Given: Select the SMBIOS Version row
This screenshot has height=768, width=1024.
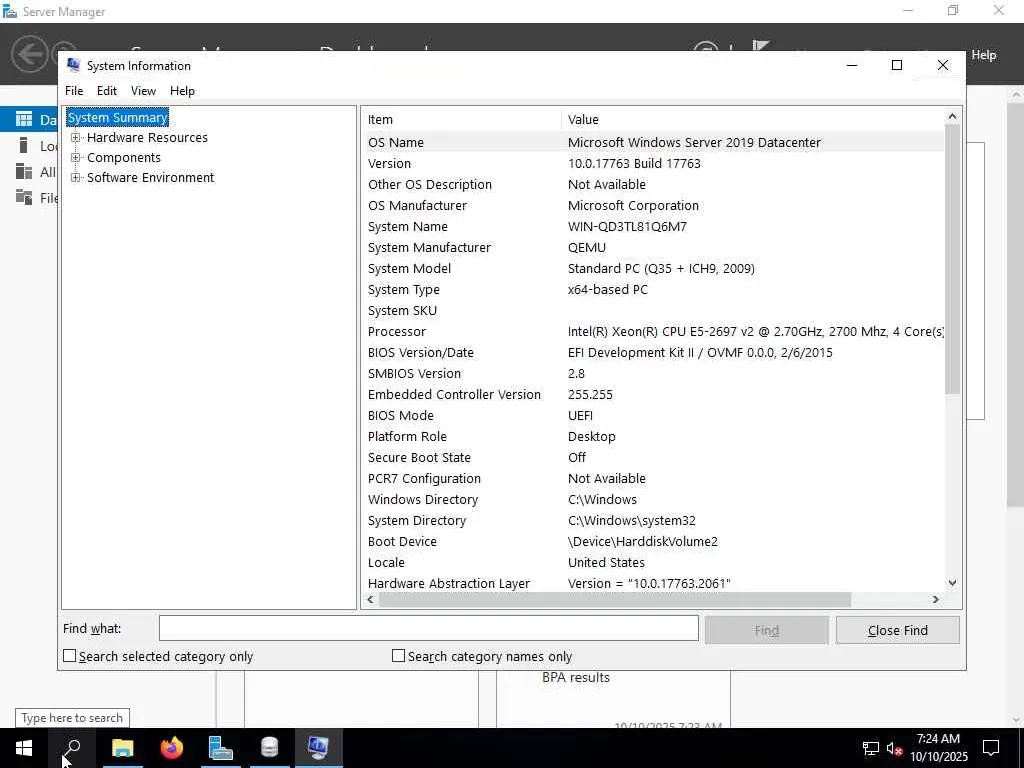Looking at the screenshot, I should pos(654,374).
